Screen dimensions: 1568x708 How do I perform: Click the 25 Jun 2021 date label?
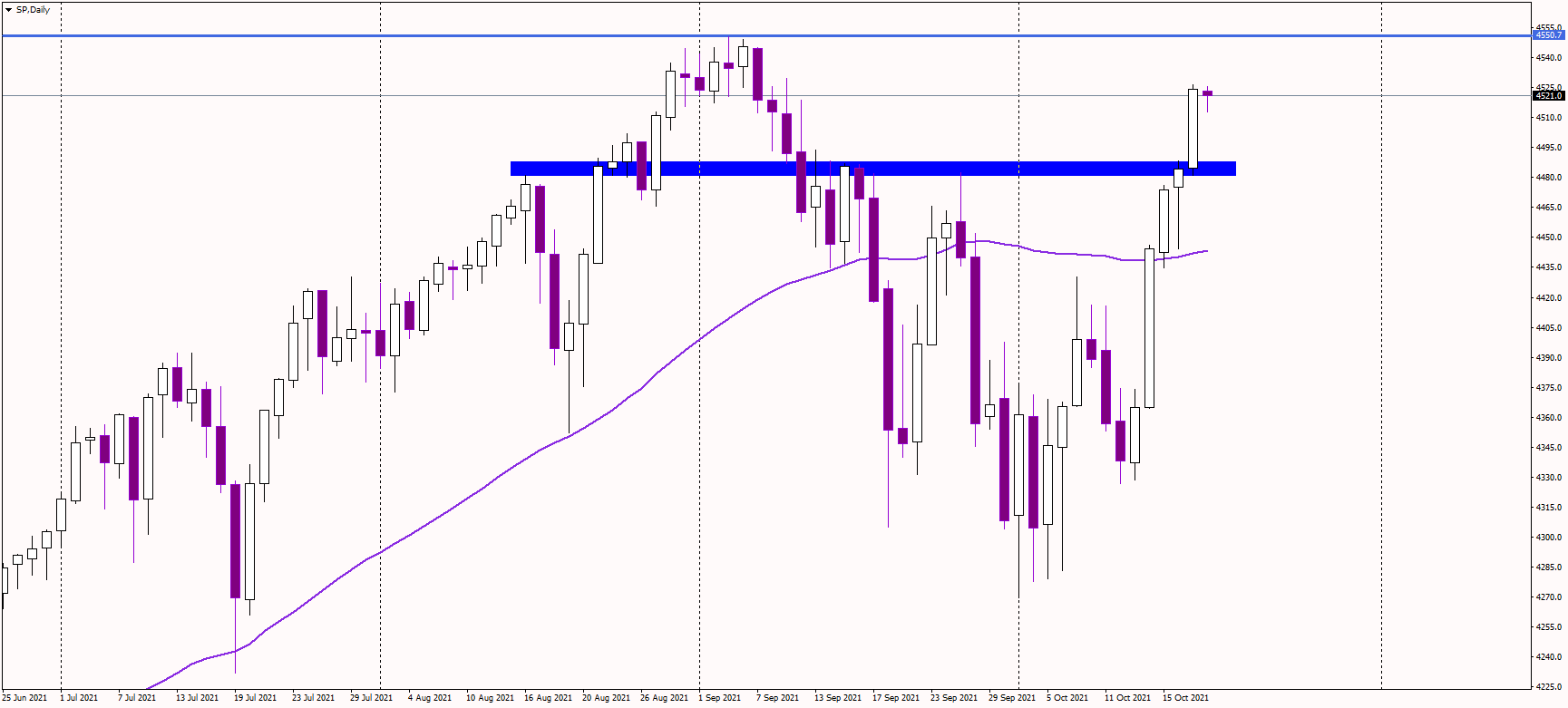(24, 698)
